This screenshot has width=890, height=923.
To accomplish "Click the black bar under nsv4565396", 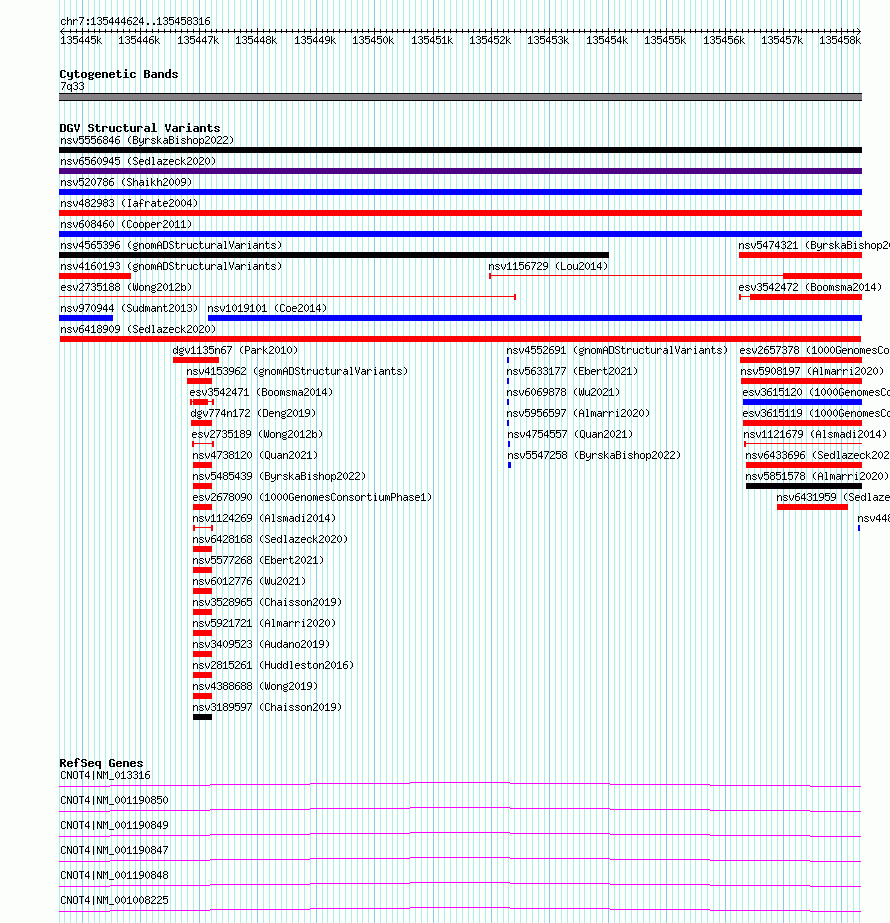I will [x=334, y=255].
